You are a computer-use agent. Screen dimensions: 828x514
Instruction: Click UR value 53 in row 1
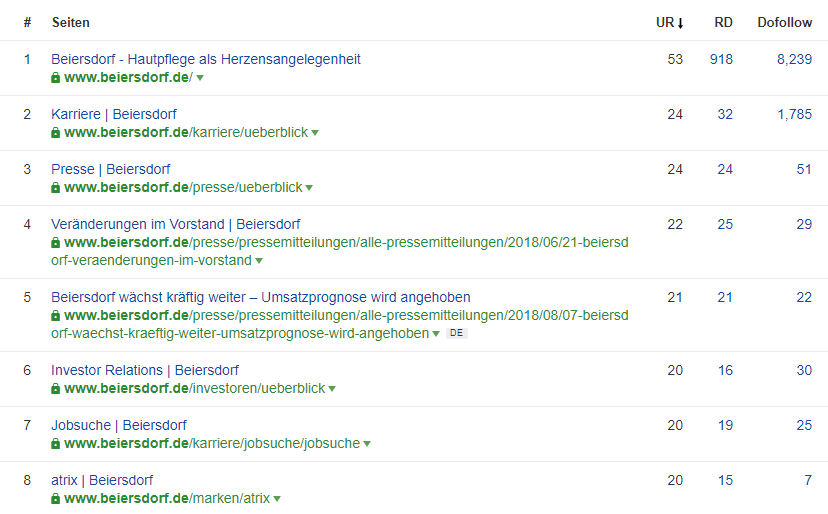coord(675,59)
